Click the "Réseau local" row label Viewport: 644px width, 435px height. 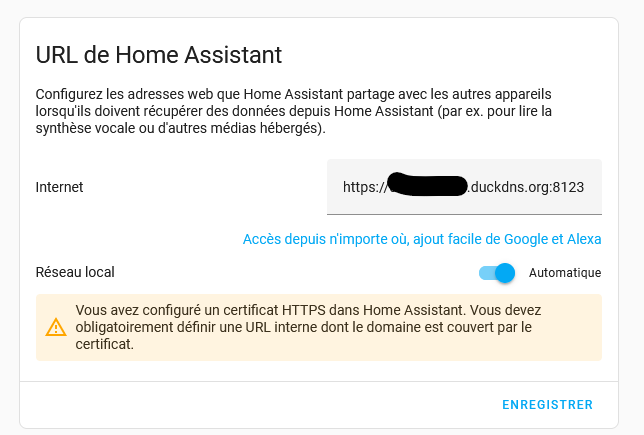75,272
